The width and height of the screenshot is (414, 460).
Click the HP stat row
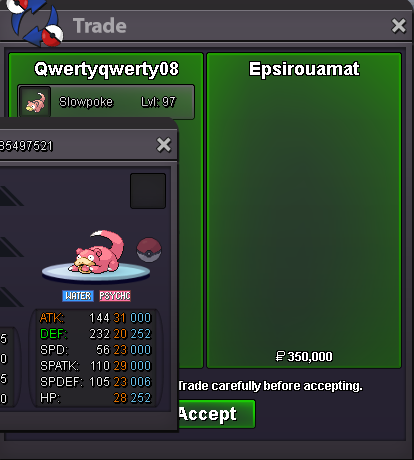95,398
